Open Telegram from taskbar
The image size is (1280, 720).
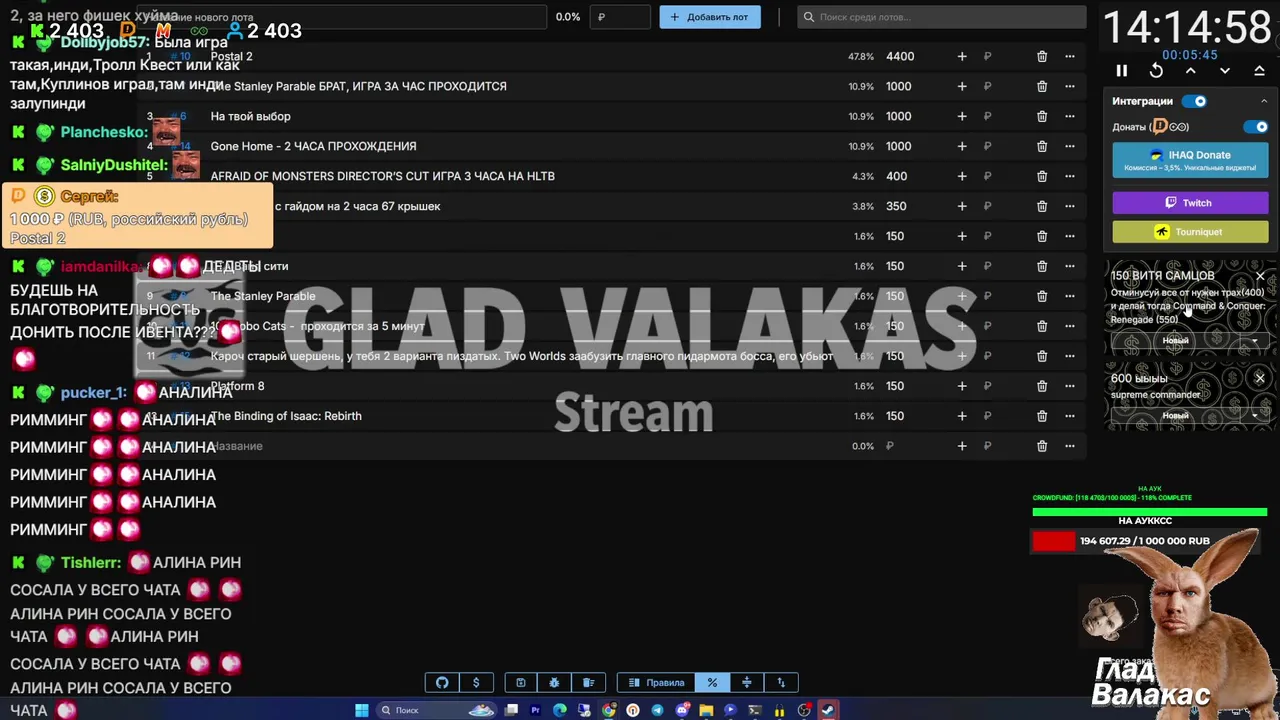tap(657, 710)
